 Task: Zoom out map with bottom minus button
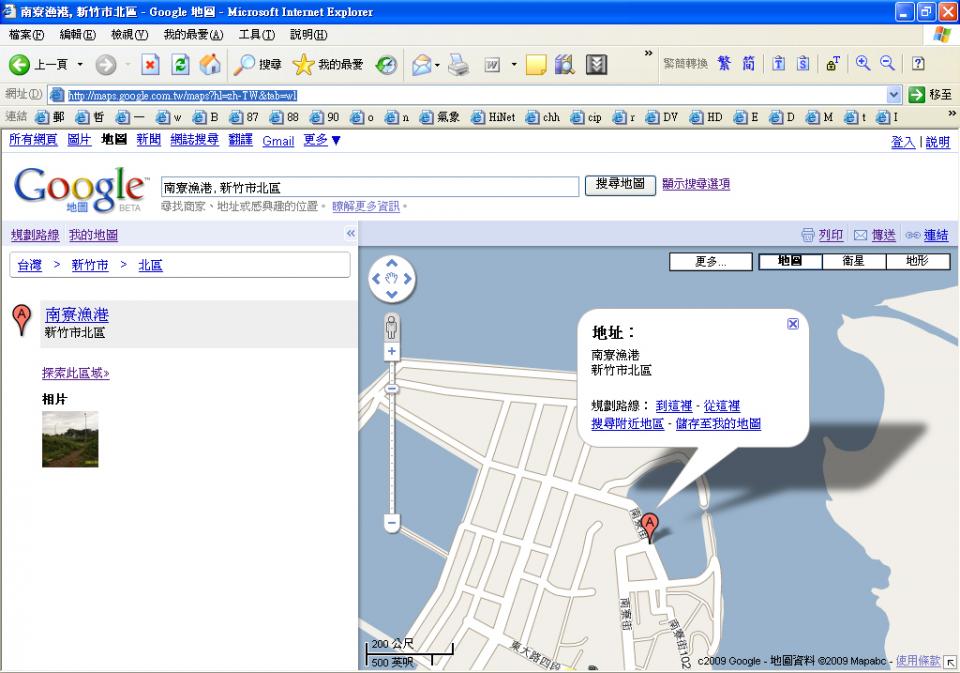coord(392,522)
